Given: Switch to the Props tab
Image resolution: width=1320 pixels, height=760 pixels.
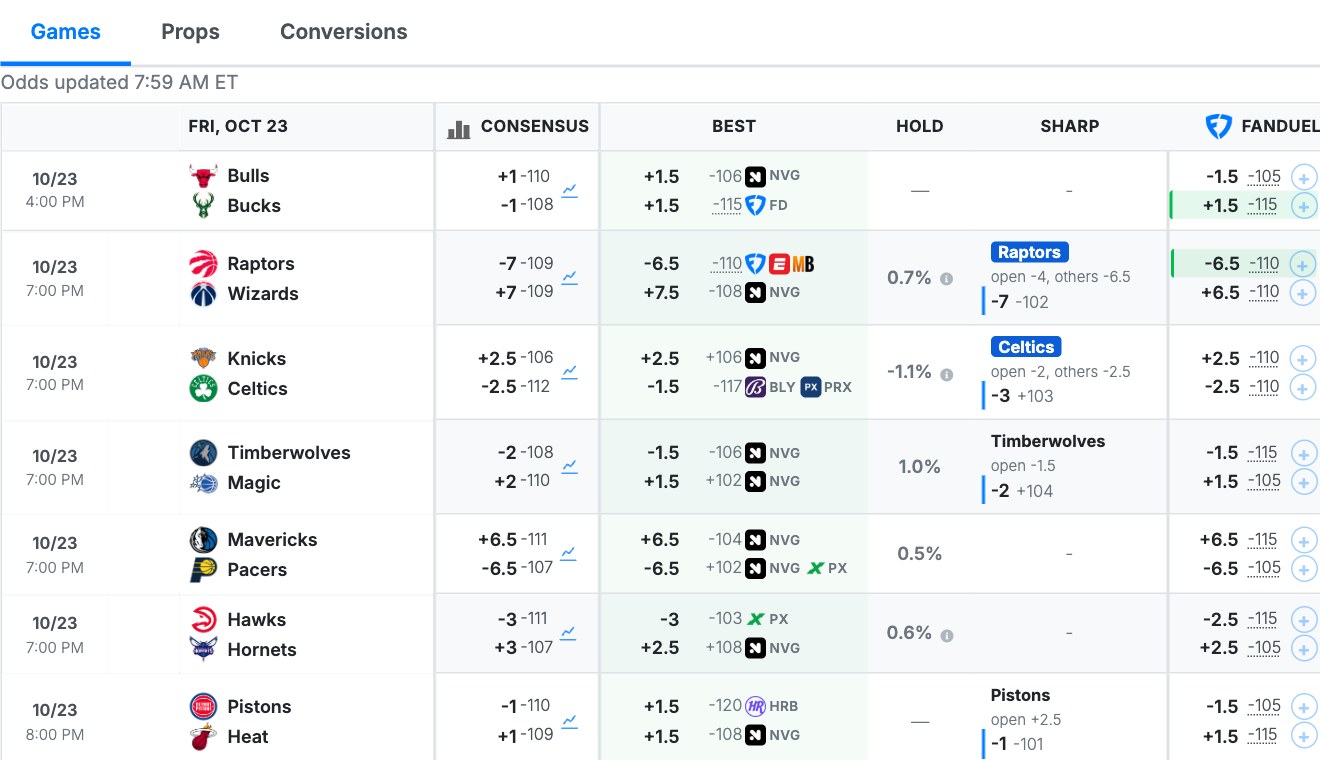Looking at the screenshot, I should click(190, 32).
